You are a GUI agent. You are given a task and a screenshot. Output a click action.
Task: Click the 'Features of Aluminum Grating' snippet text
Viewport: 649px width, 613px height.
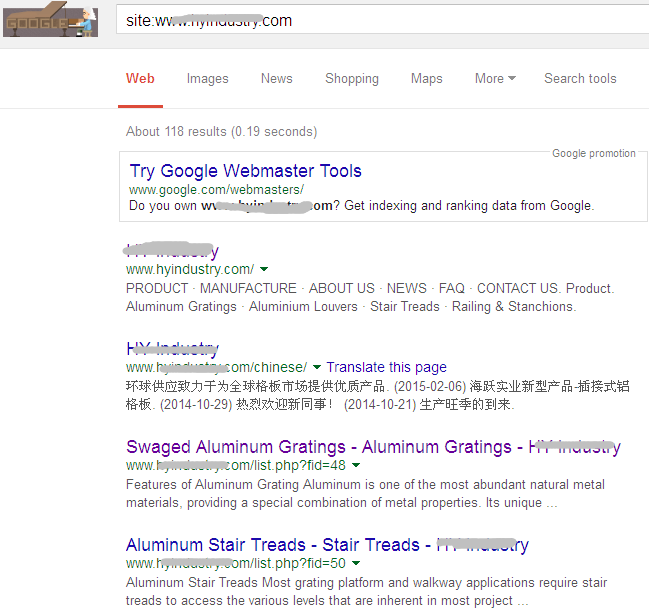(365, 493)
